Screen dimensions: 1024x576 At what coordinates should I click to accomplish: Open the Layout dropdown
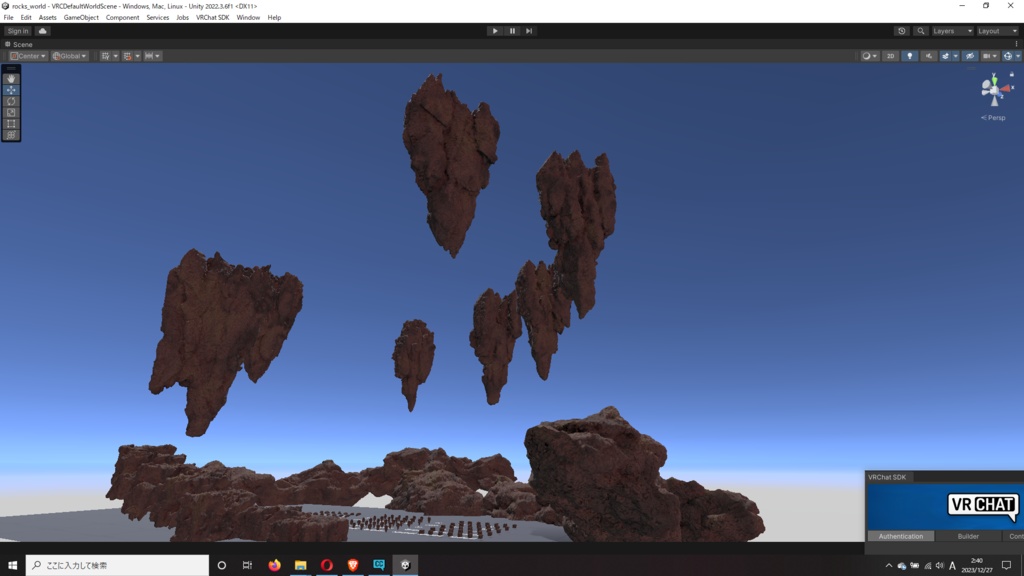tap(997, 31)
